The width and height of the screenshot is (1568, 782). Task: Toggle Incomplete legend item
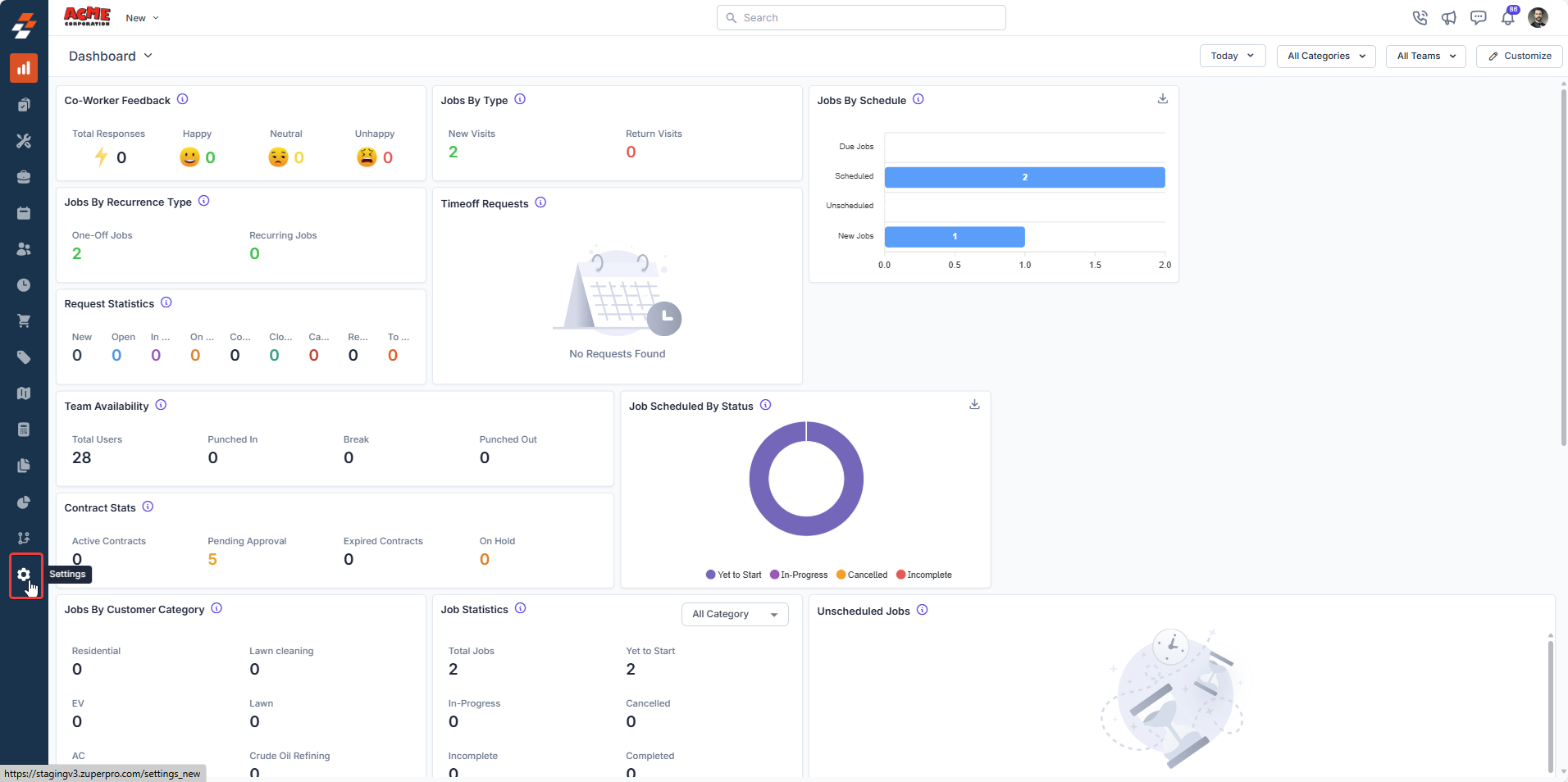pyautogui.click(x=924, y=575)
